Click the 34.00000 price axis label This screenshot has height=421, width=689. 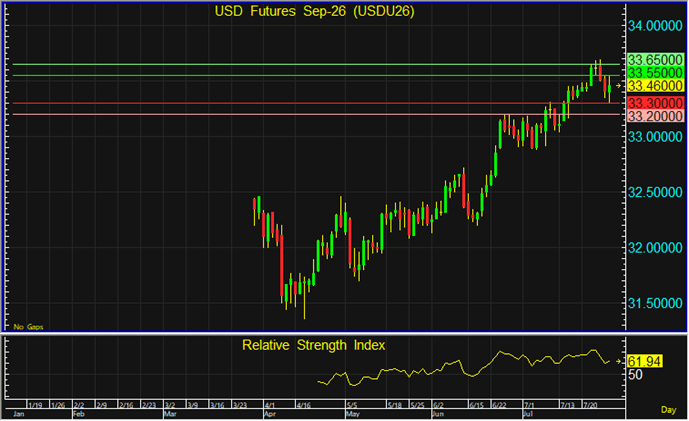[655, 26]
